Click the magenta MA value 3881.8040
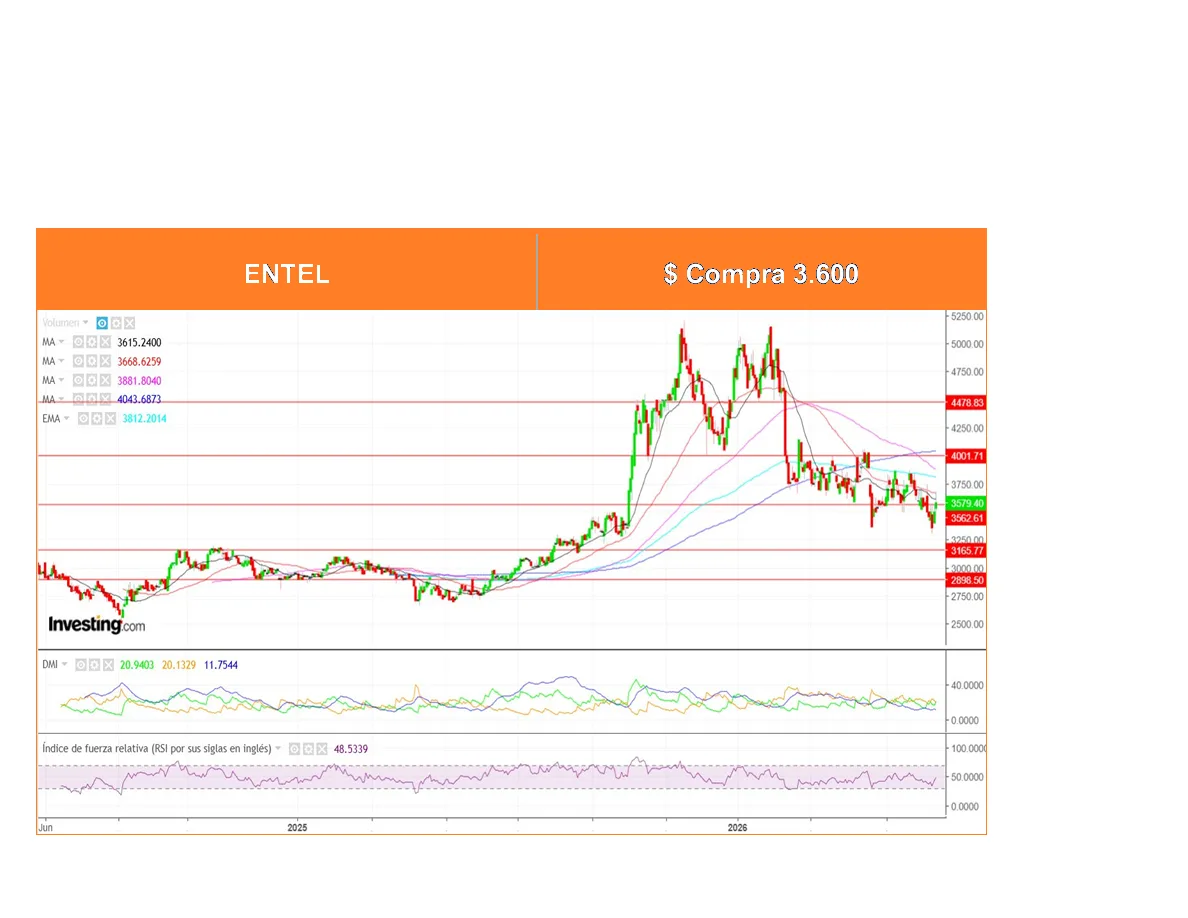Screen dimensions: 1188x918 [139, 380]
